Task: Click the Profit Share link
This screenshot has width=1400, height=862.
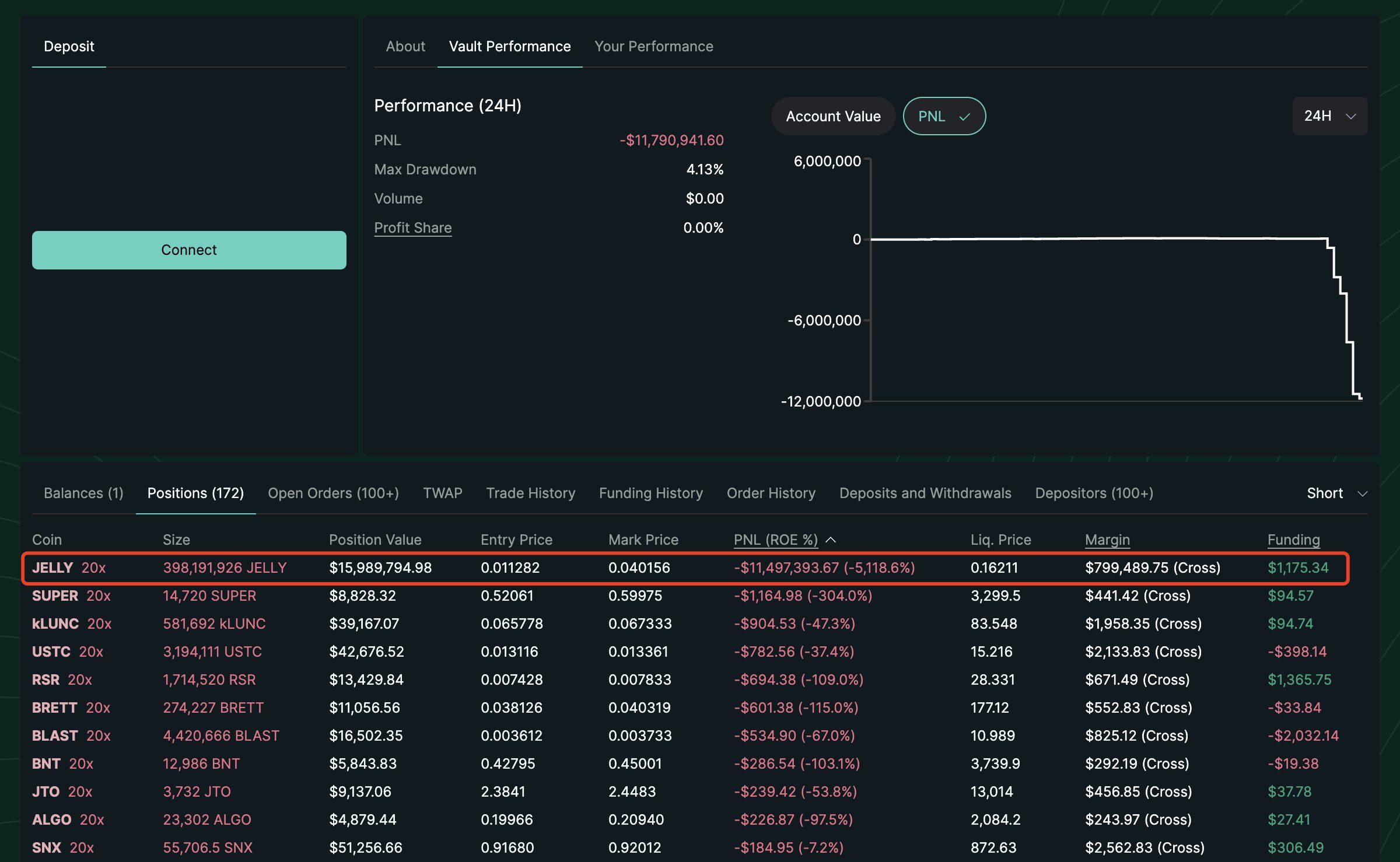Action: coord(412,228)
